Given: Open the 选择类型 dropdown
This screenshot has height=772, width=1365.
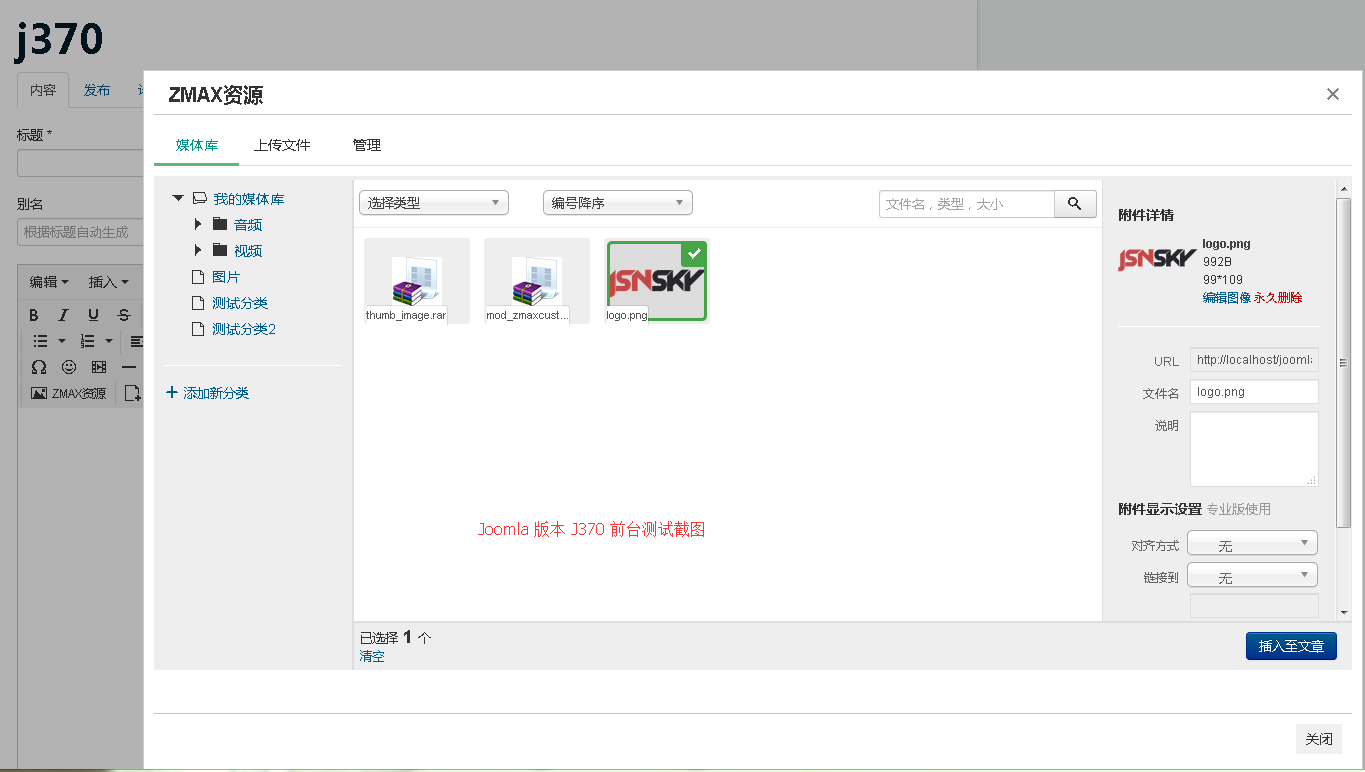Looking at the screenshot, I should point(434,203).
